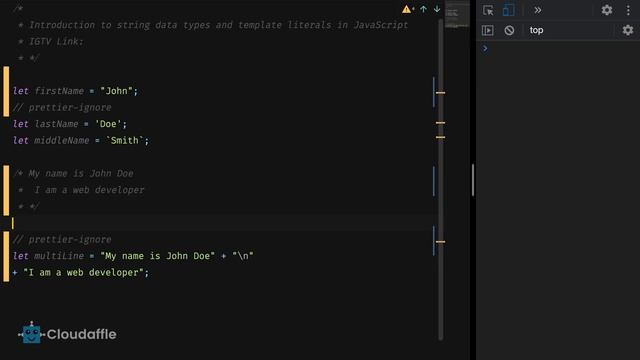Click the "John" string literal
This screenshot has width=640, height=360.
click(116, 91)
